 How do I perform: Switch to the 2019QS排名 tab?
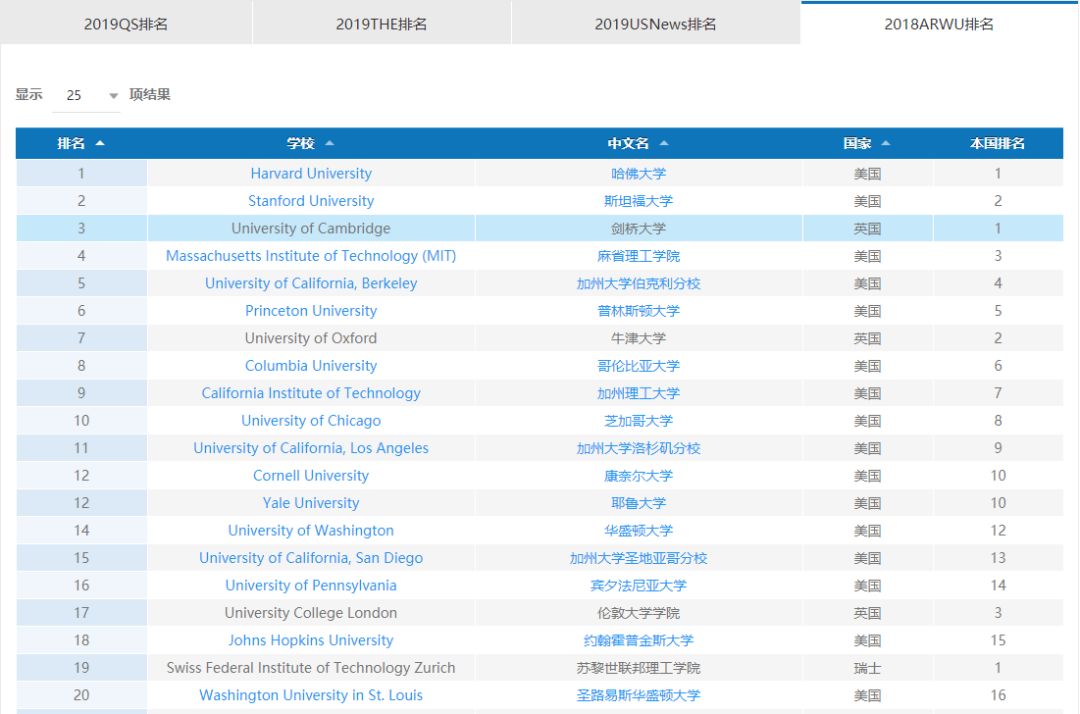pyautogui.click(x=126, y=24)
